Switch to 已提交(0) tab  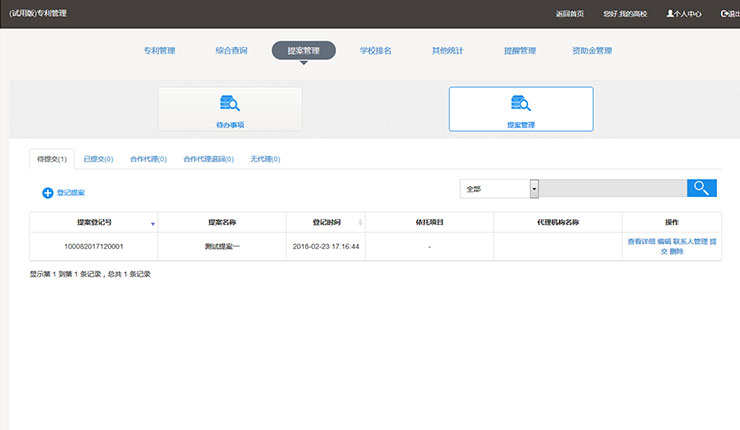coord(98,159)
